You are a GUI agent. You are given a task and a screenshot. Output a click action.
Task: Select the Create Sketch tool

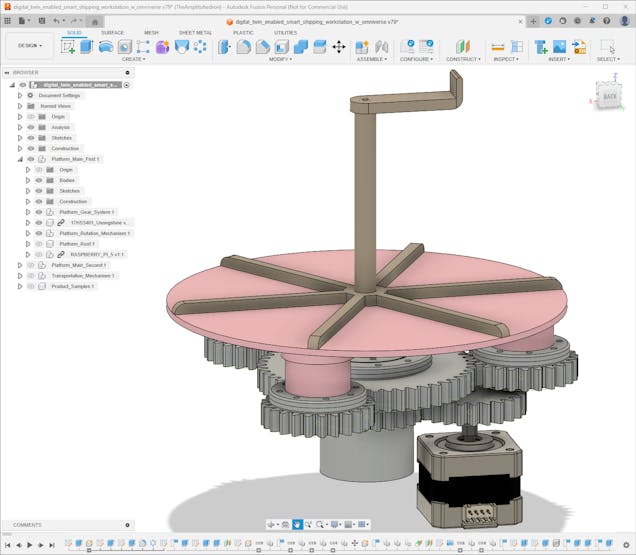(x=69, y=46)
